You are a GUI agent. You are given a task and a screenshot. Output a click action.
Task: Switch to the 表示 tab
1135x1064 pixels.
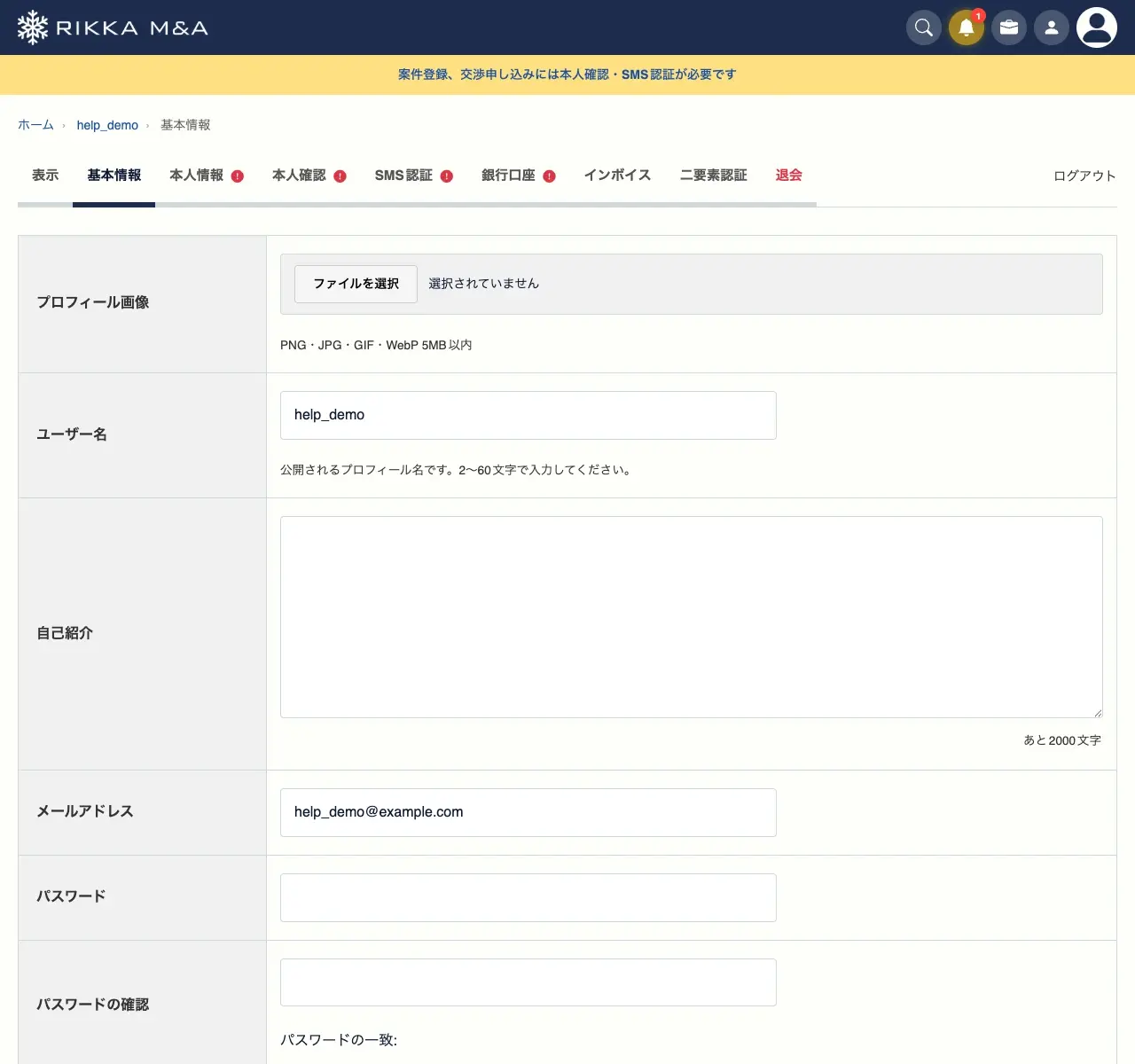point(45,176)
